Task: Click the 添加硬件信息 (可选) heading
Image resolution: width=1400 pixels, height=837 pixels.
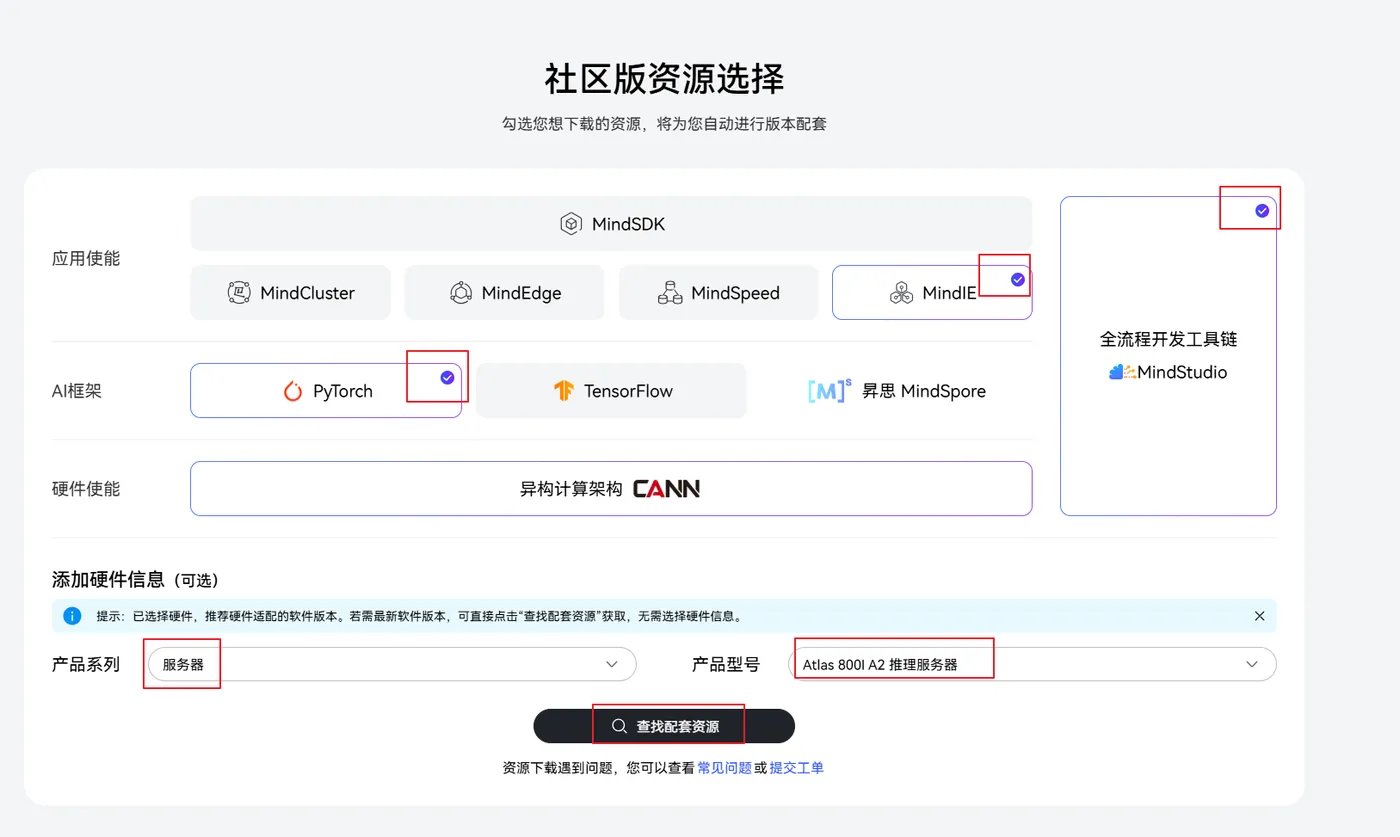Action: tap(135, 580)
